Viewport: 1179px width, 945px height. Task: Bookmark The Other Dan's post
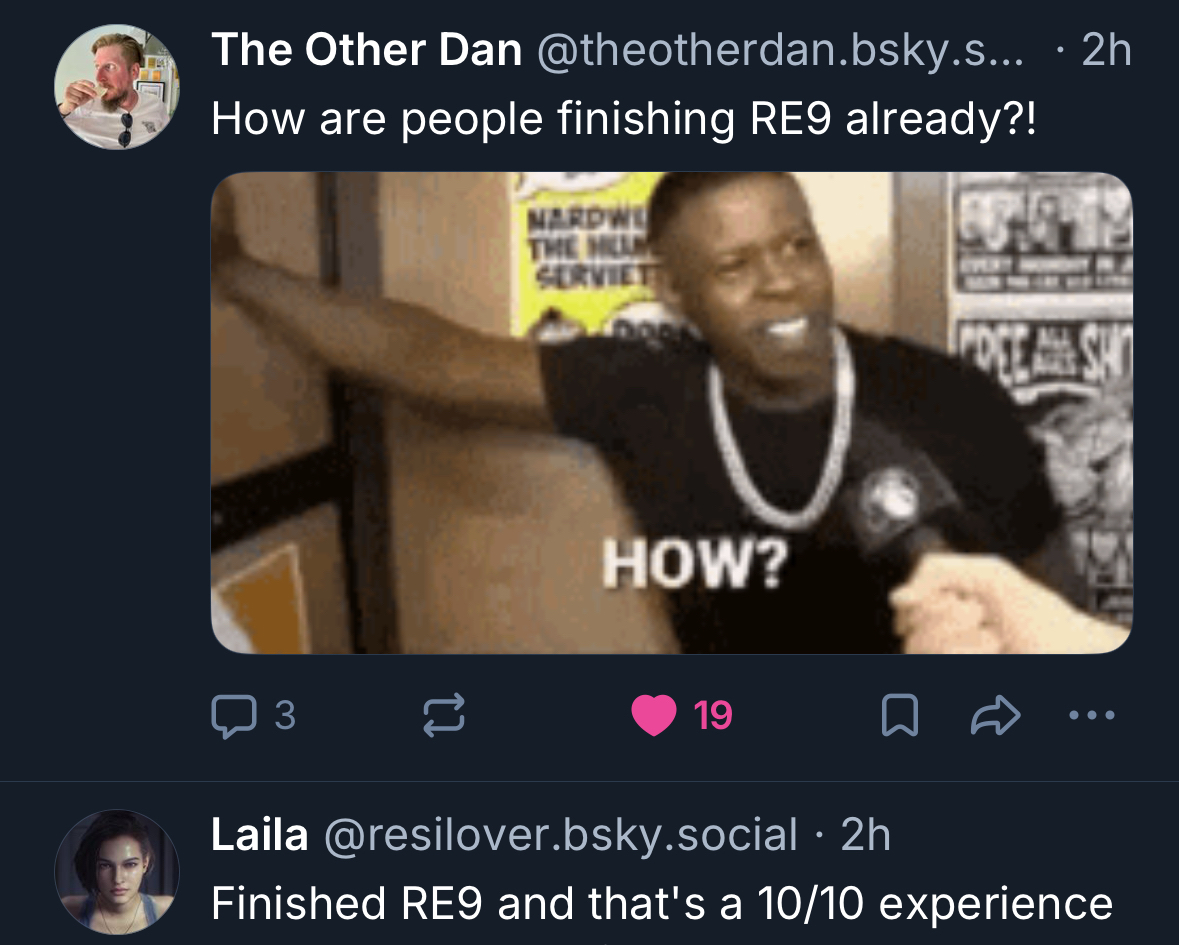[x=899, y=715]
